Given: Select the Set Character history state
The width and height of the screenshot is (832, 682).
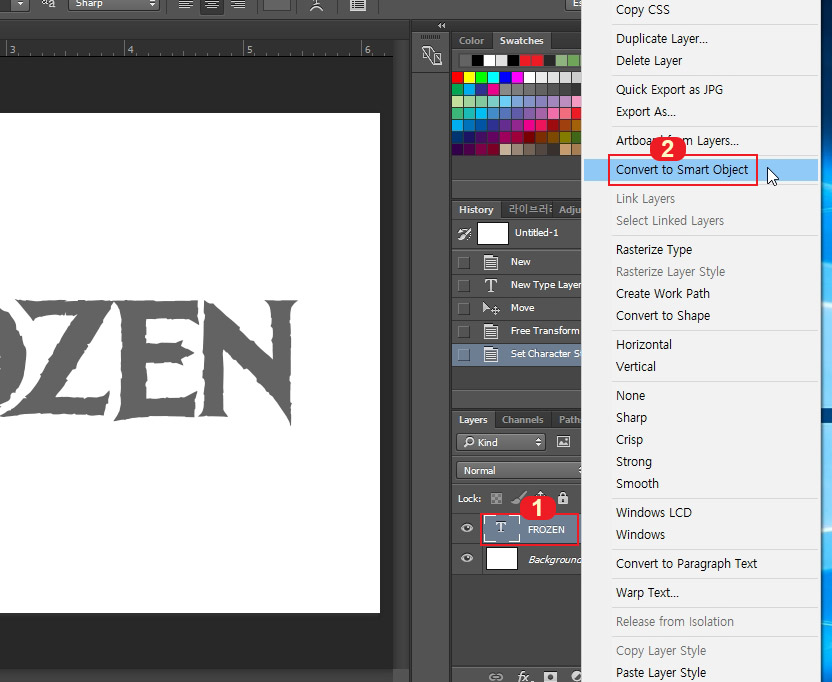Looking at the screenshot, I should pos(516,355).
